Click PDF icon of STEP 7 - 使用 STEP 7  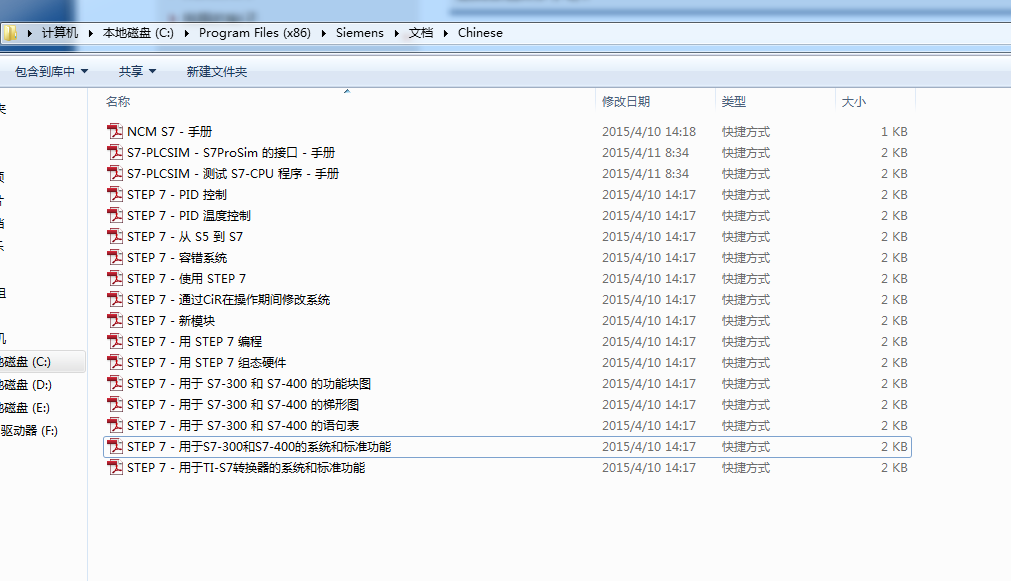(x=115, y=278)
